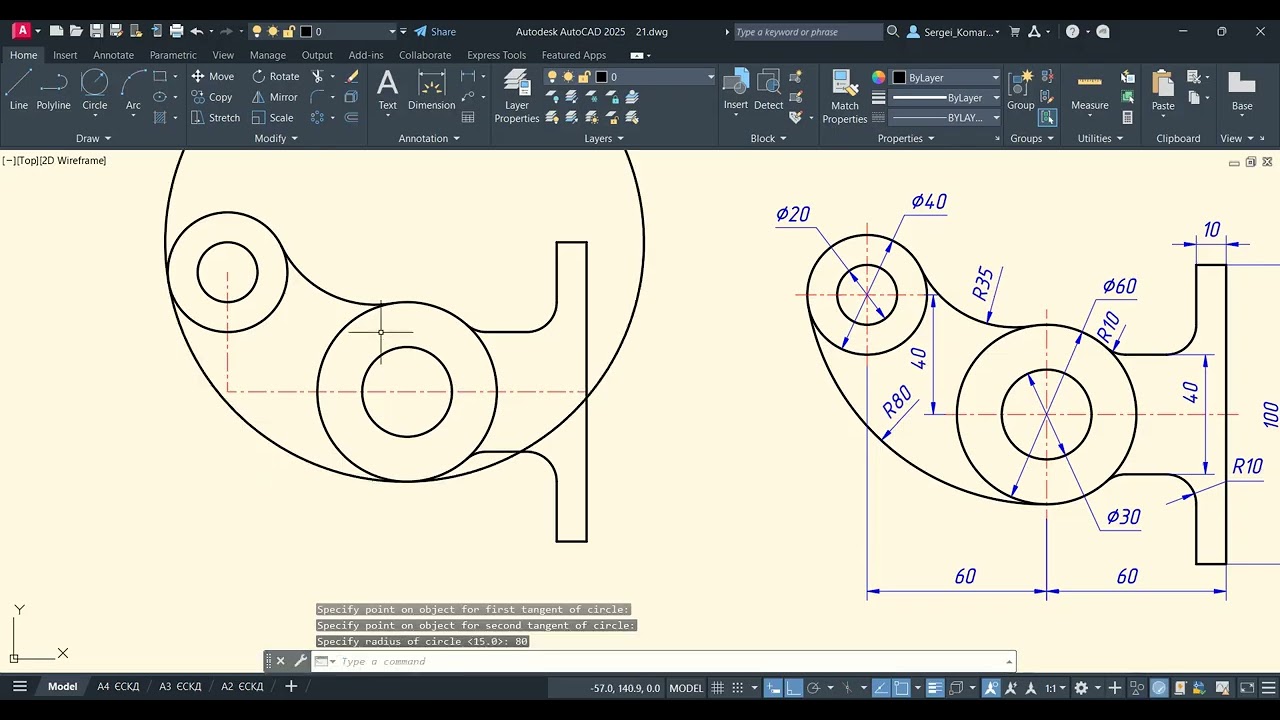Select the Polyline tool
The width and height of the screenshot is (1280, 720).
point(54,90)
